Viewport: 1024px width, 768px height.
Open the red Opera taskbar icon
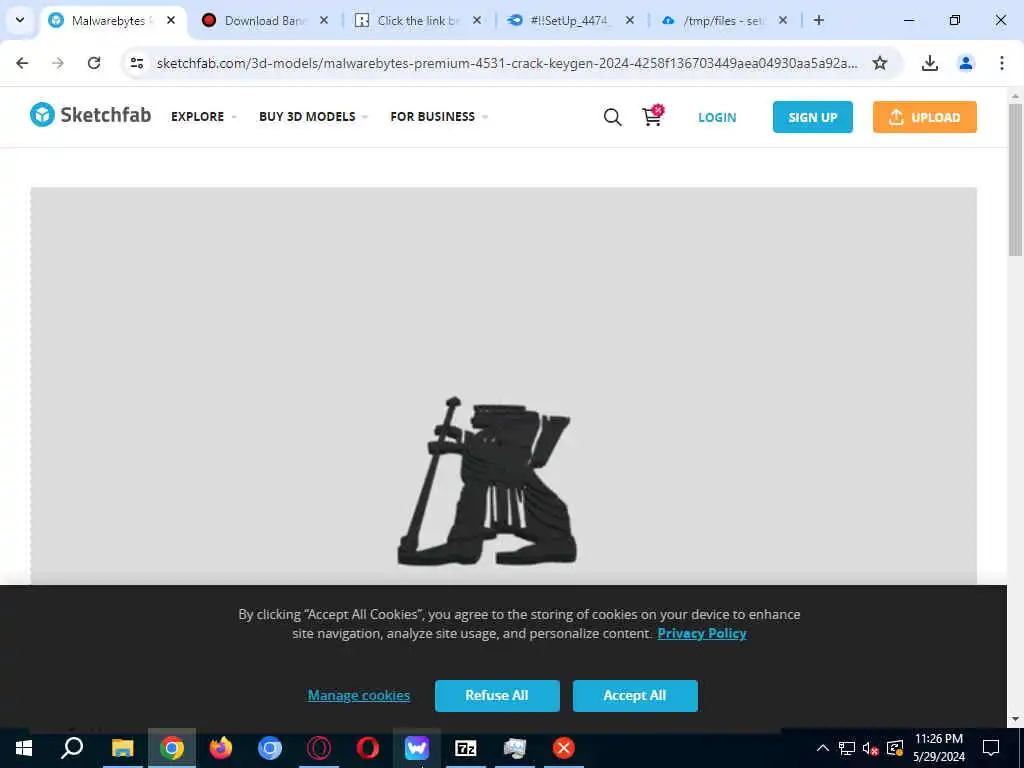click(x=368, y=748)
